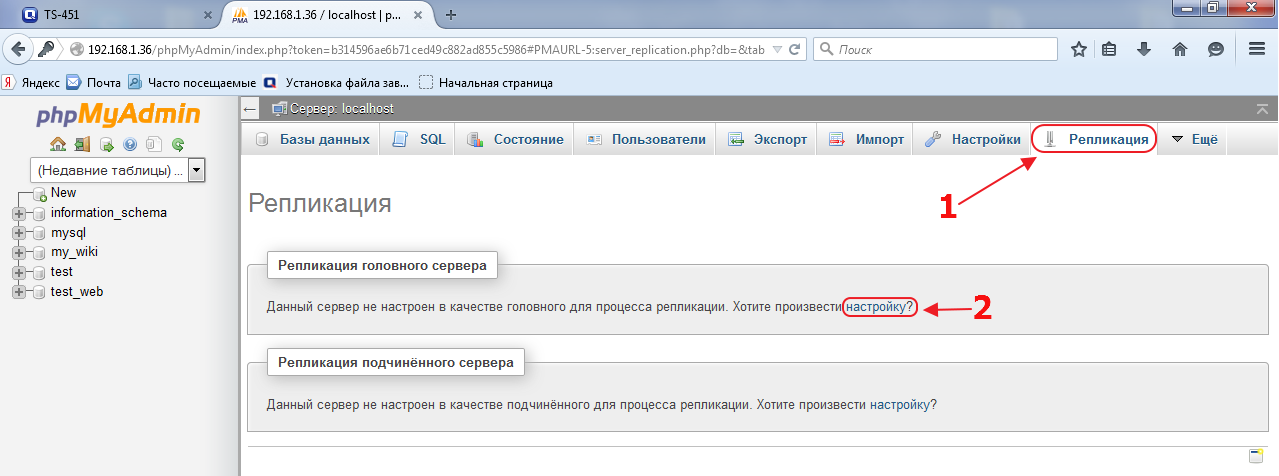Open new tab with plus button
This screenshot has width=1279, height=476.
pyautogui.click(x=451, y=15)
